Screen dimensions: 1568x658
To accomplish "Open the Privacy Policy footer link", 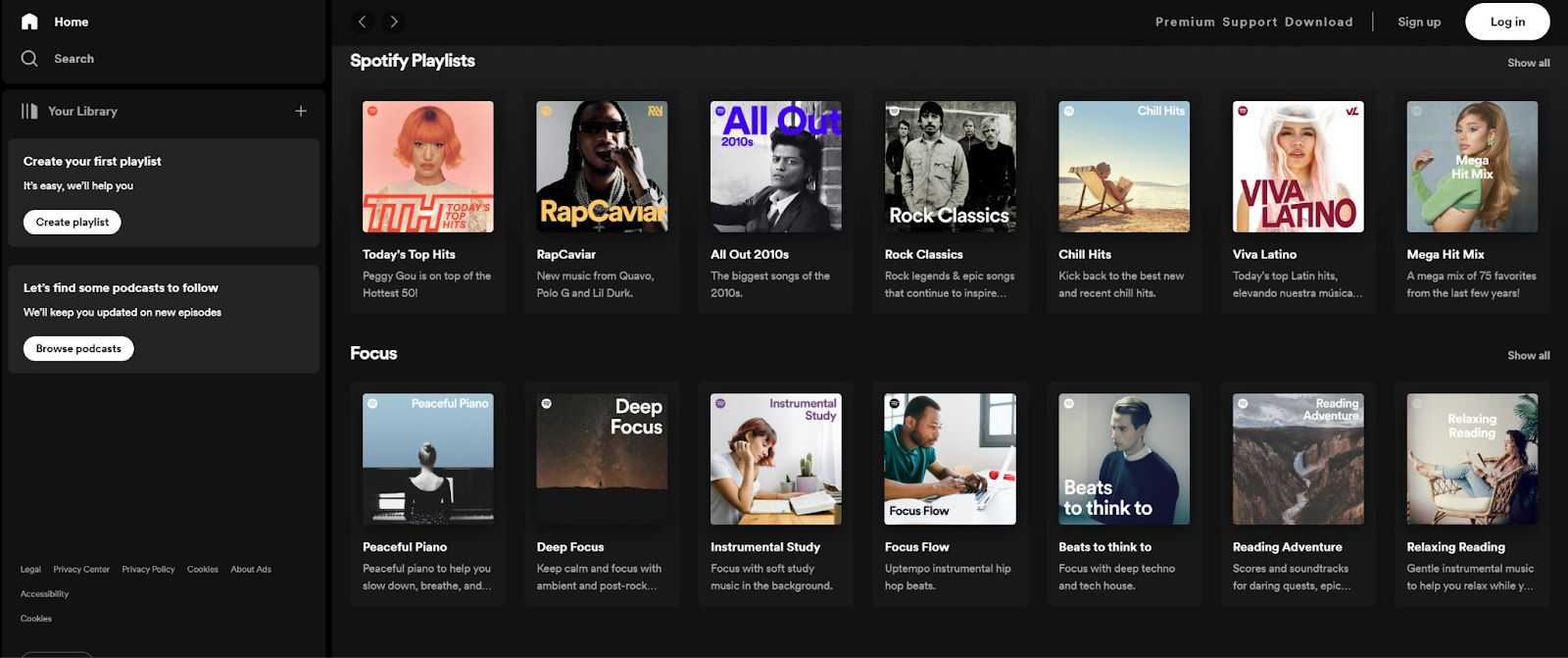I will pyautogui.click(x=148, y=569).
